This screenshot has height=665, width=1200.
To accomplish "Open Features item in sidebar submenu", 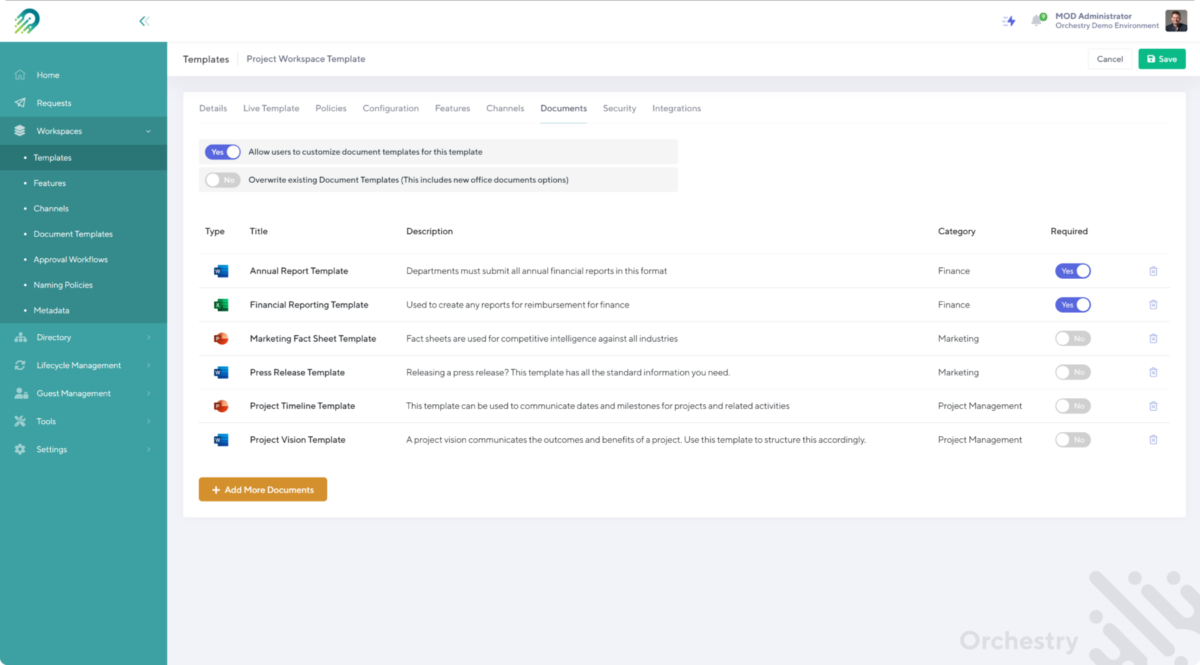I will point(50,183).
